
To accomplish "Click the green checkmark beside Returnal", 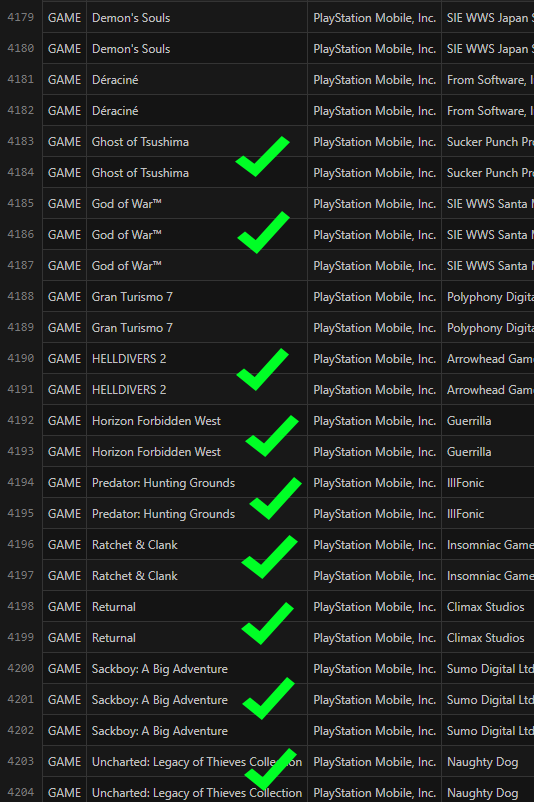I will point(268,623).
